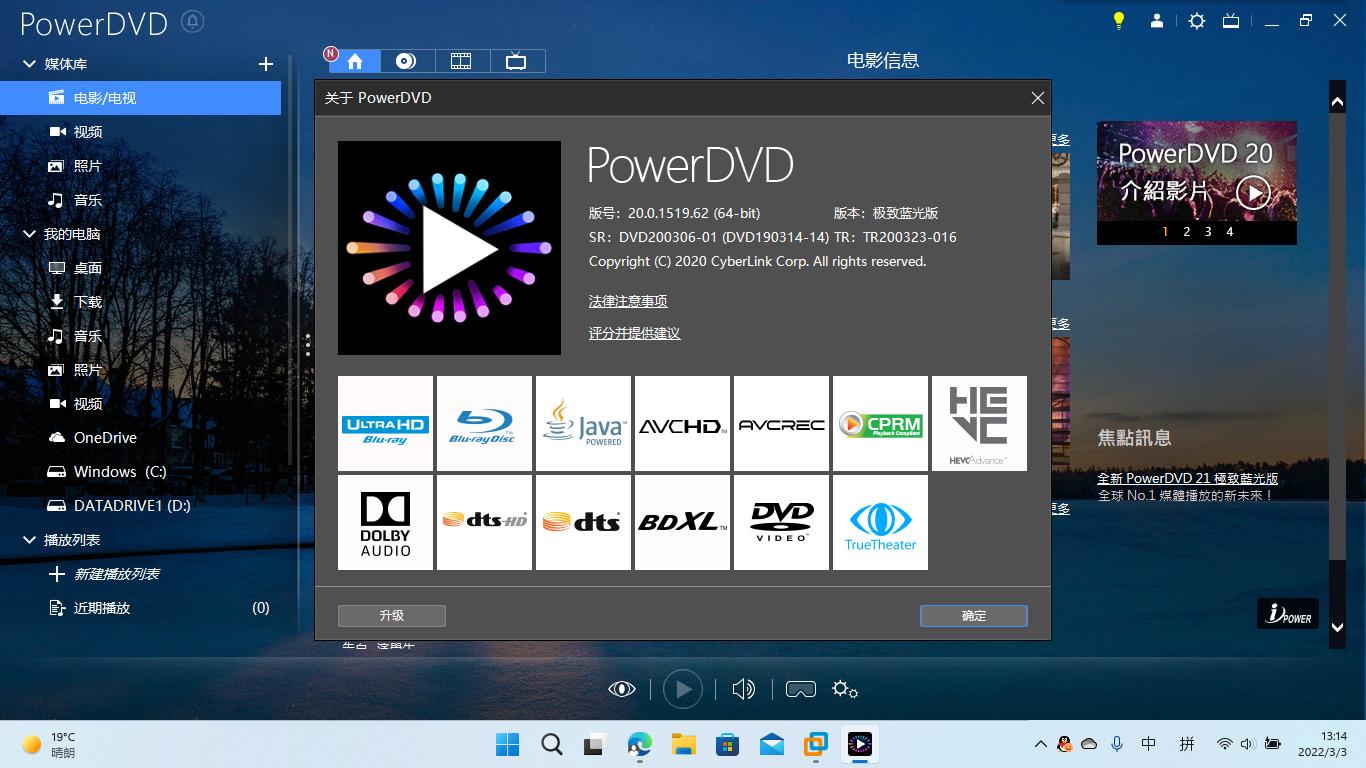Play the PowerDVD 20 介紹影片 video
The height and width of the screenshot is (768, 1366).
(x=1253, y=192)
